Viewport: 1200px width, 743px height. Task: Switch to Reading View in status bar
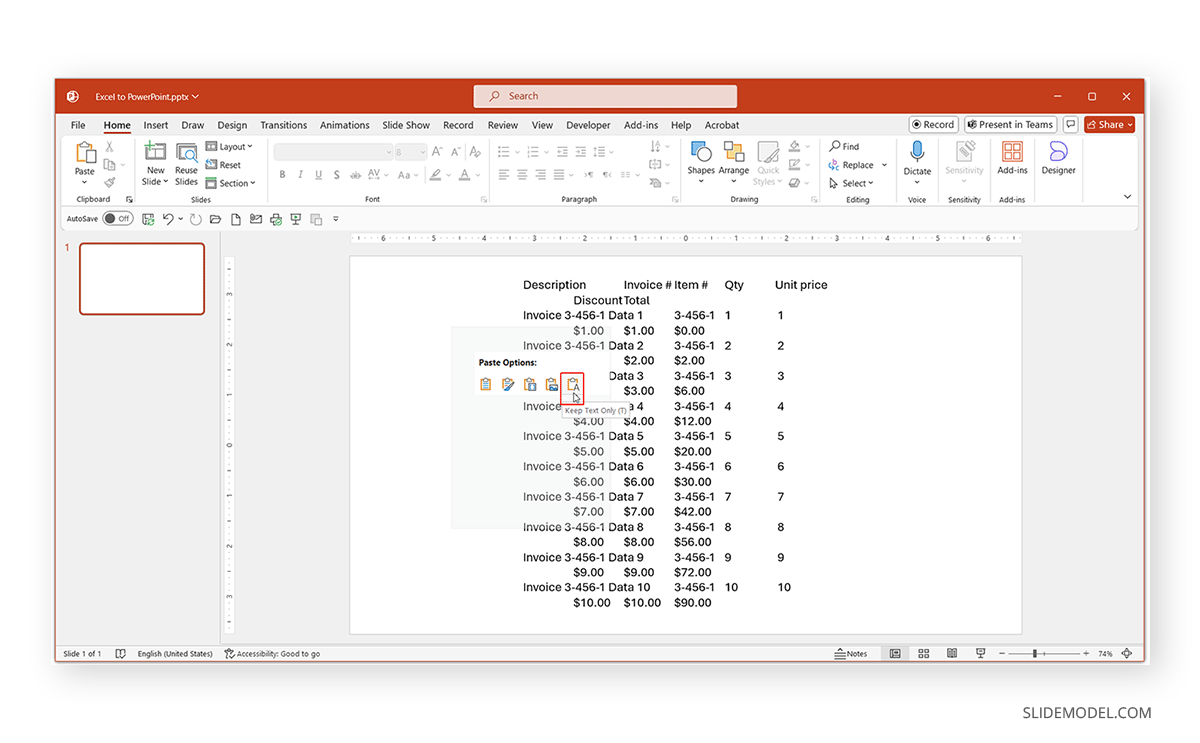(x=951, y=653)
